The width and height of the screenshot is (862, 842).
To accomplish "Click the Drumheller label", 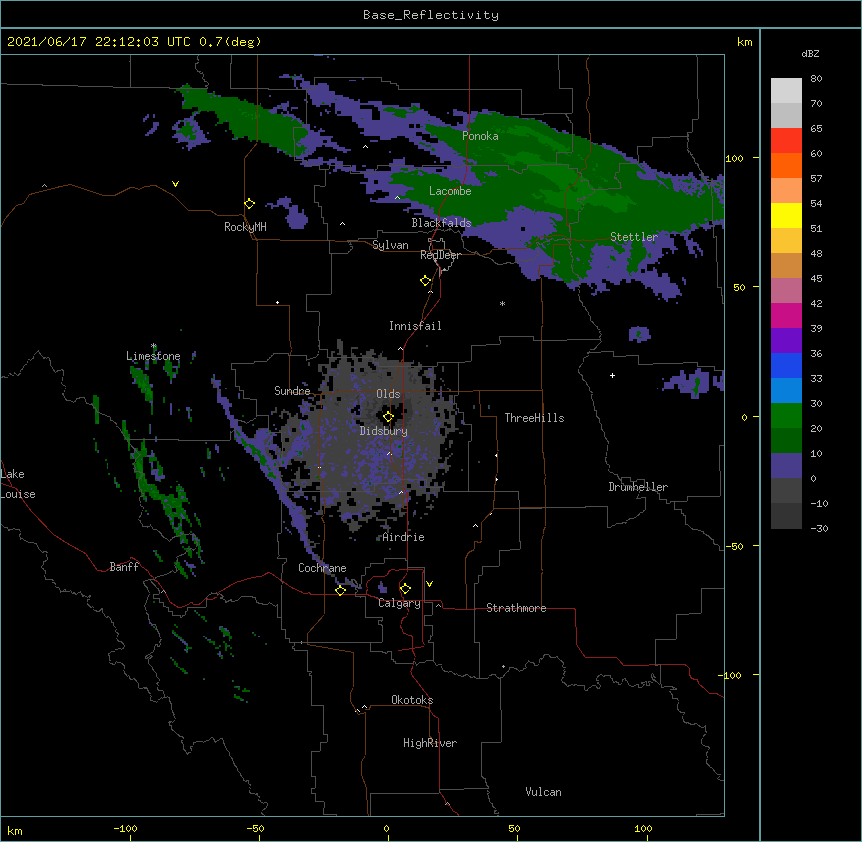I will click(x=638, y=487).
